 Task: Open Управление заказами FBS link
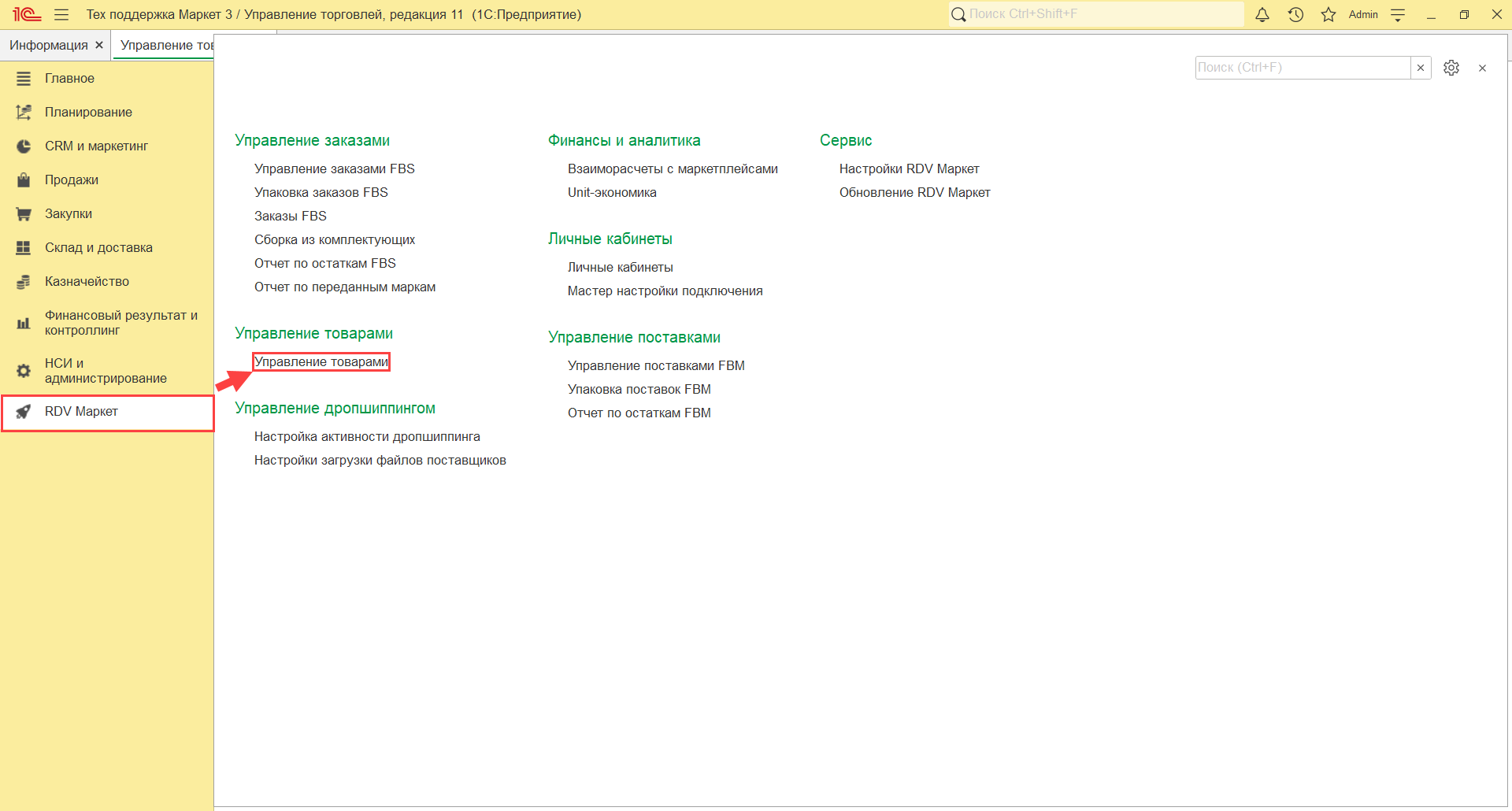pyautogui.click(x=334, y=169)
